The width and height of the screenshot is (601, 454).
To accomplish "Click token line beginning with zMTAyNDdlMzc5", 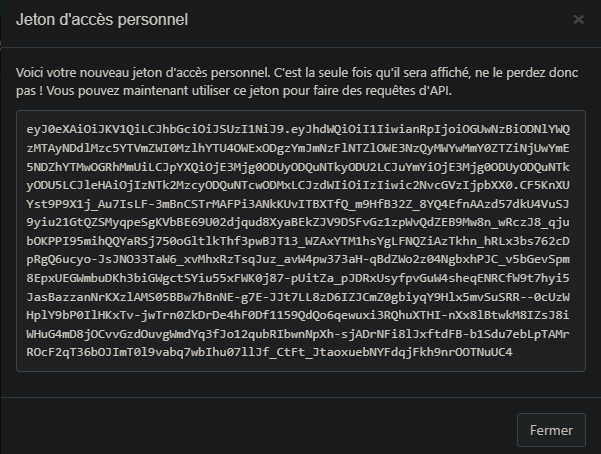I will [x=298, y=148].
